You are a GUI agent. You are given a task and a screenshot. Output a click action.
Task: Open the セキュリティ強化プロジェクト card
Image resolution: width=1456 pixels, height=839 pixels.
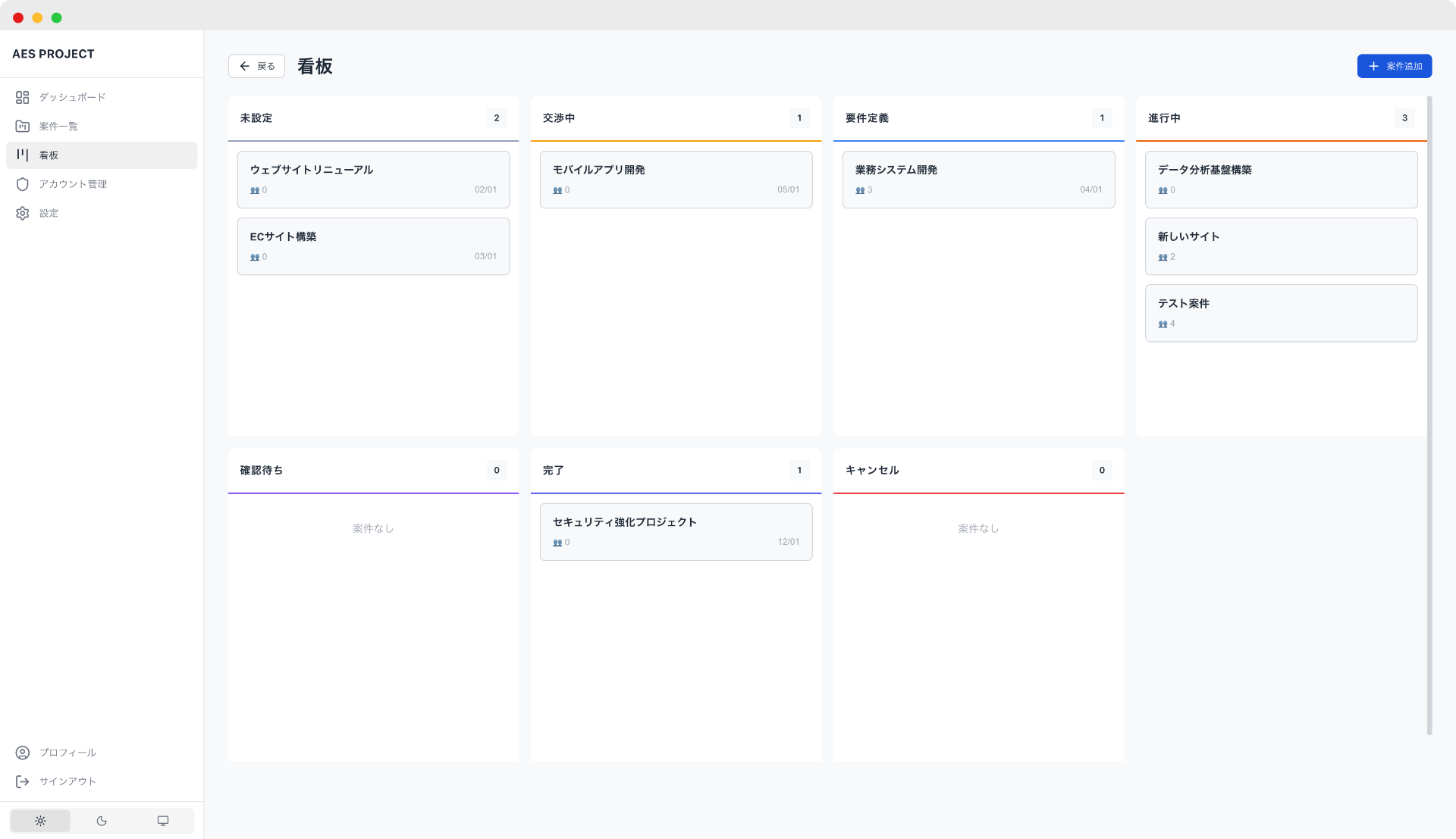click(x=676, y=531)
